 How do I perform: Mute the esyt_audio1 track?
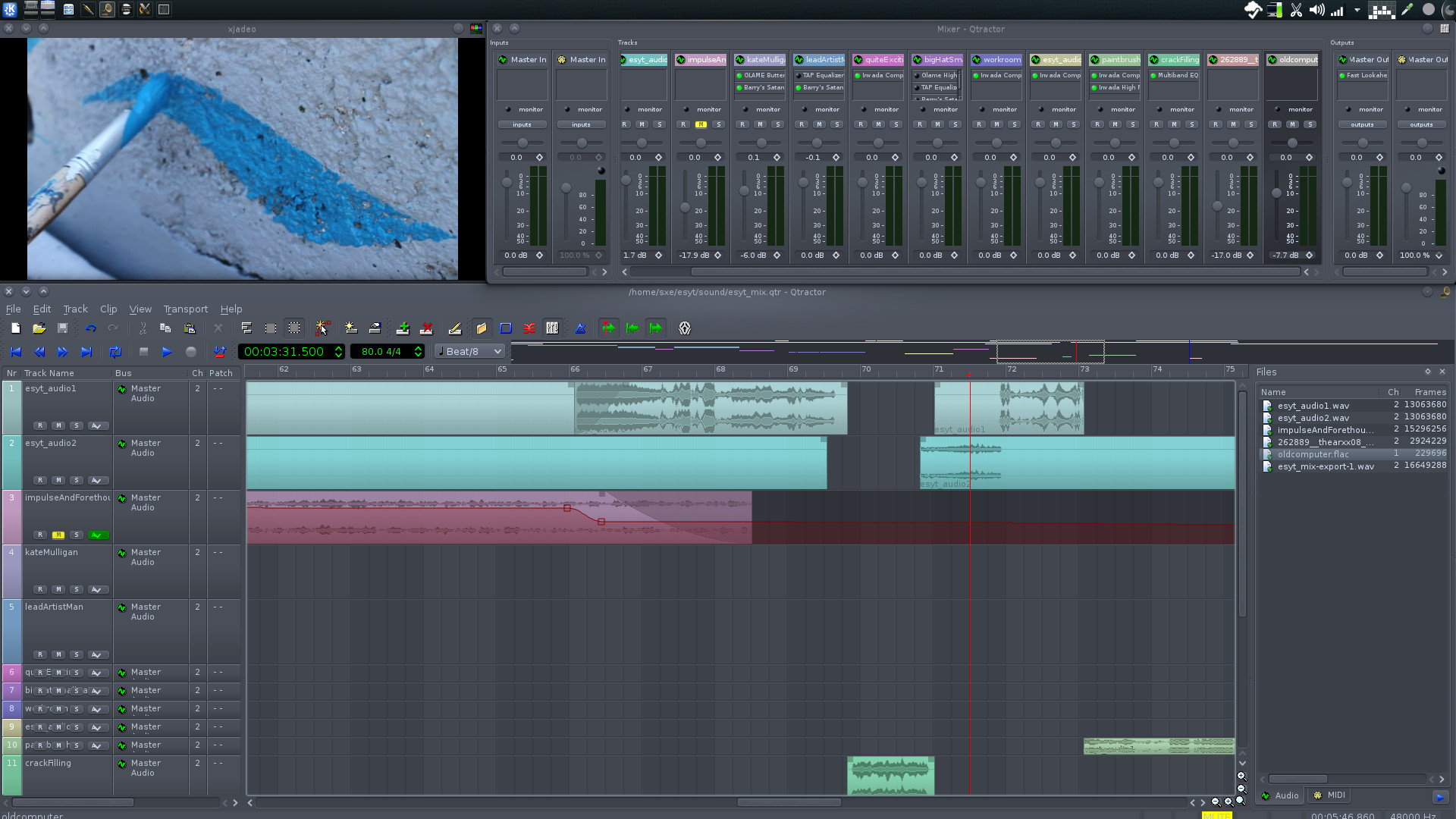coord(58,425)
